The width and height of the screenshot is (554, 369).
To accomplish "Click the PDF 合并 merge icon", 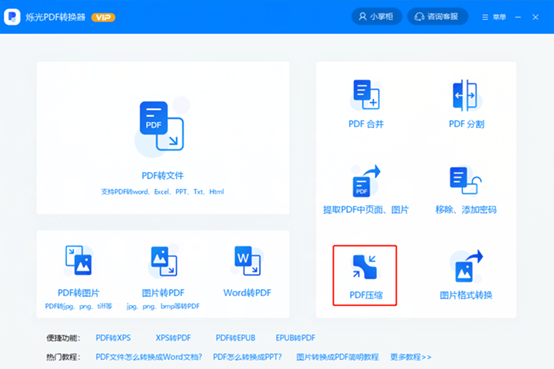I will 366,95.
